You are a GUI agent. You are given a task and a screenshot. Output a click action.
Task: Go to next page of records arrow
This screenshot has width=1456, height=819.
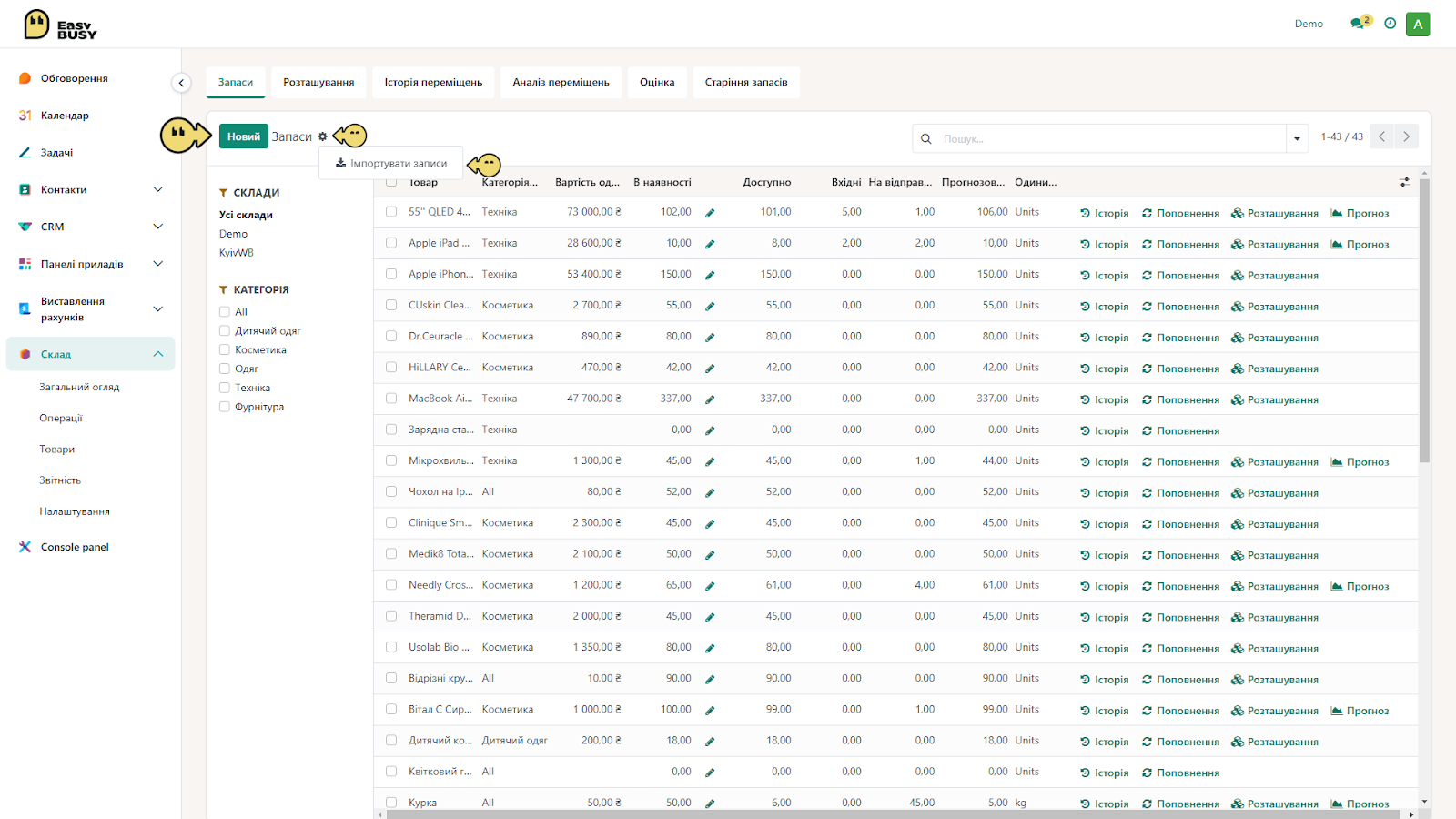pos(1406,136)
